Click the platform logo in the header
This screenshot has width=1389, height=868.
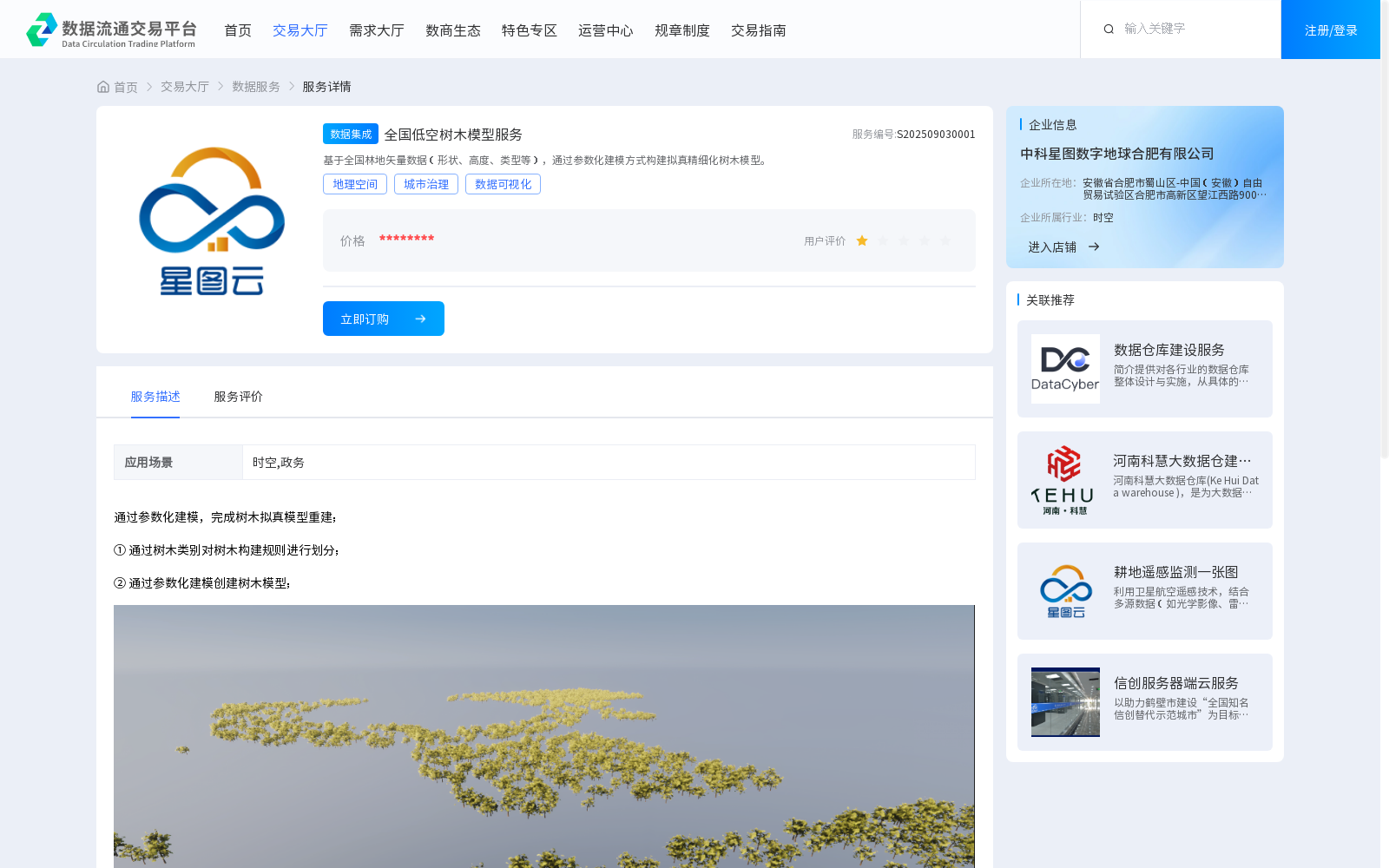pyautogui.click(x=111, y=30)
